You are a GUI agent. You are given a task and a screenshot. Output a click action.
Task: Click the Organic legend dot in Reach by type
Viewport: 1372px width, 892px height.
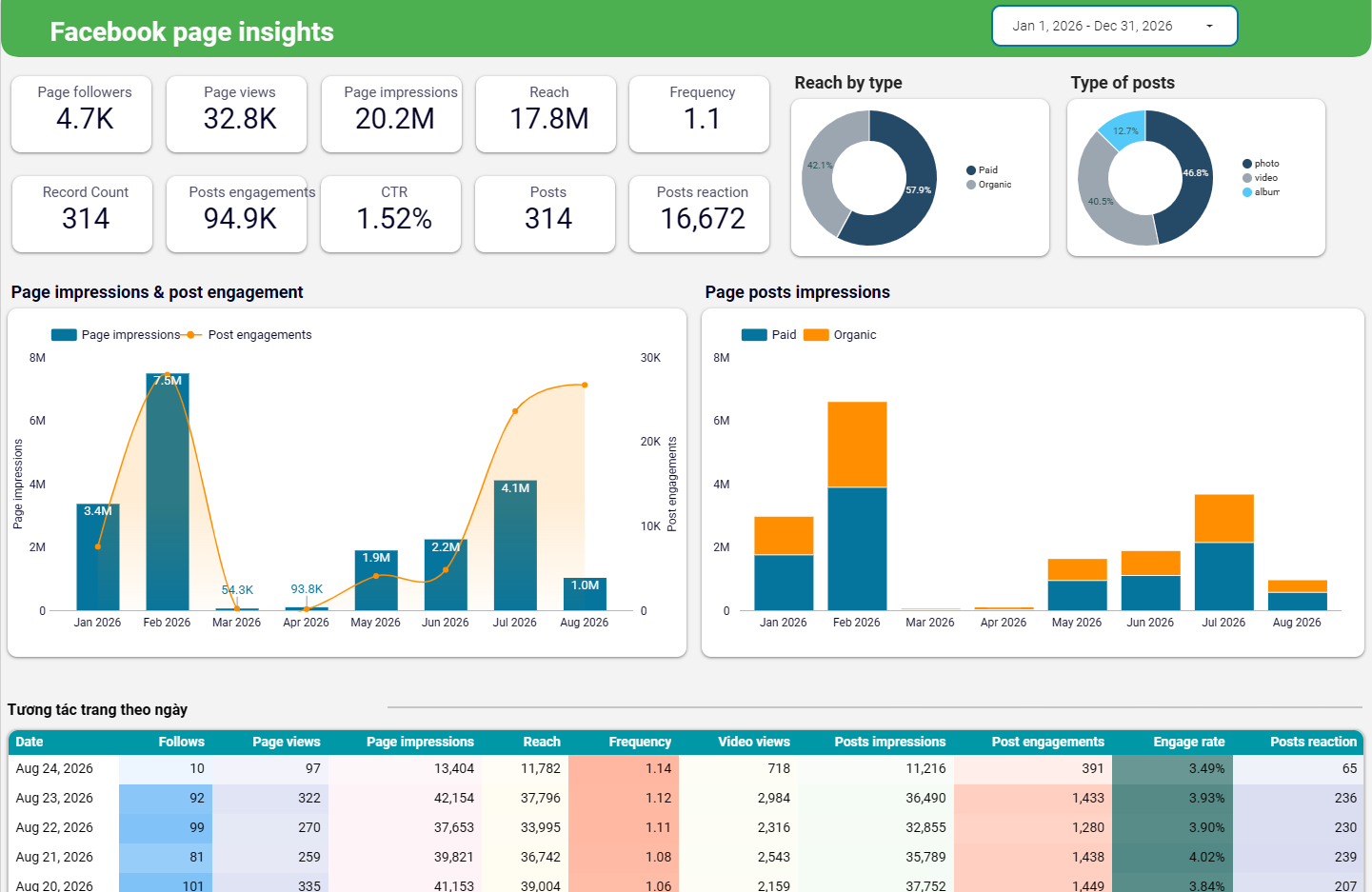click(x=971, y=185)
